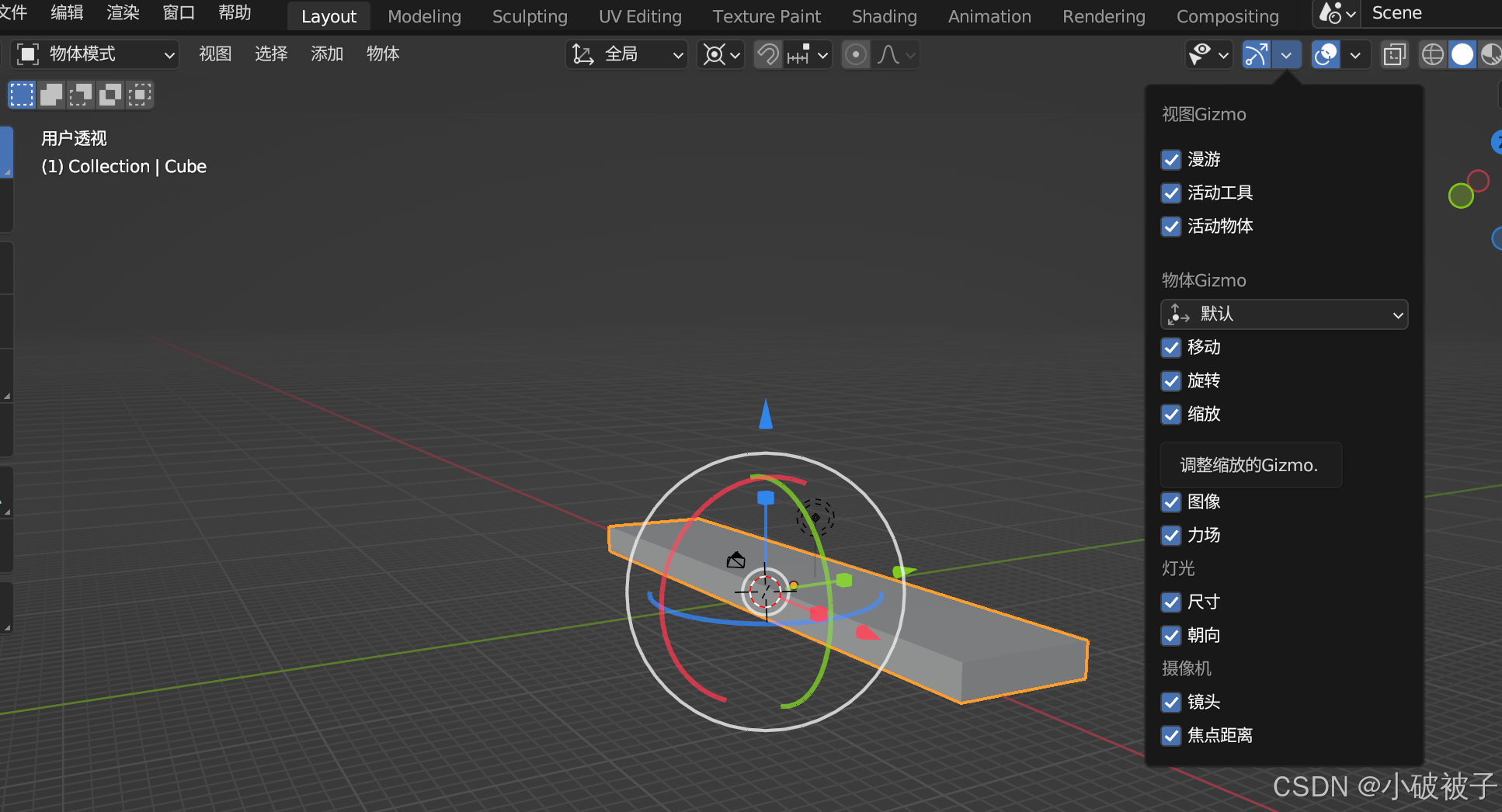Open gizmo options dropdown arrow
Image resolution: width=1502 pixels, height=812 pixels.
pos(1286,54)
